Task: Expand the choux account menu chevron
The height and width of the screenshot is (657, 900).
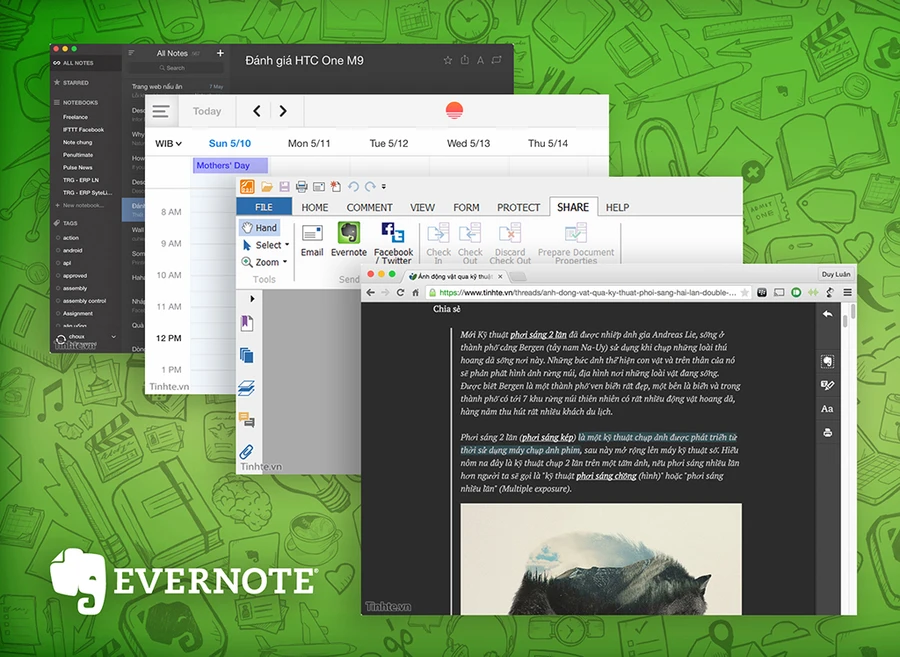Action: (x=114, y=337)
